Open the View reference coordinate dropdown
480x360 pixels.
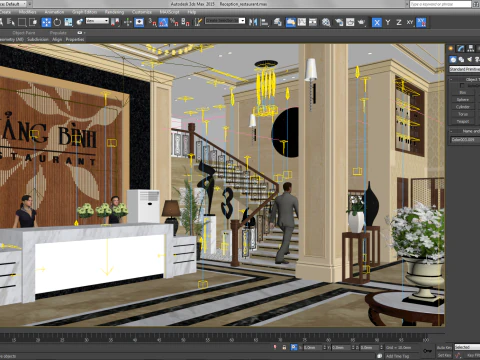tap(97, 21)
